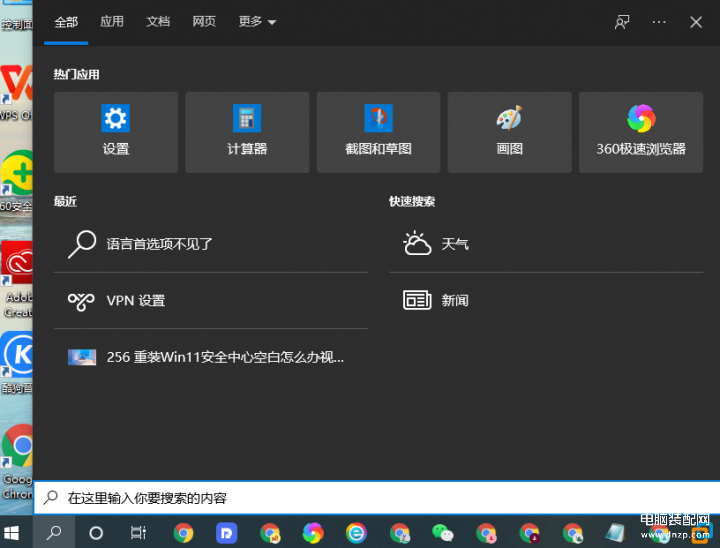This screenshot has width=720, height=548.
Task: Open the 360极速浏览器 tile
Action: pyautogui.click(x=641, y=132)
